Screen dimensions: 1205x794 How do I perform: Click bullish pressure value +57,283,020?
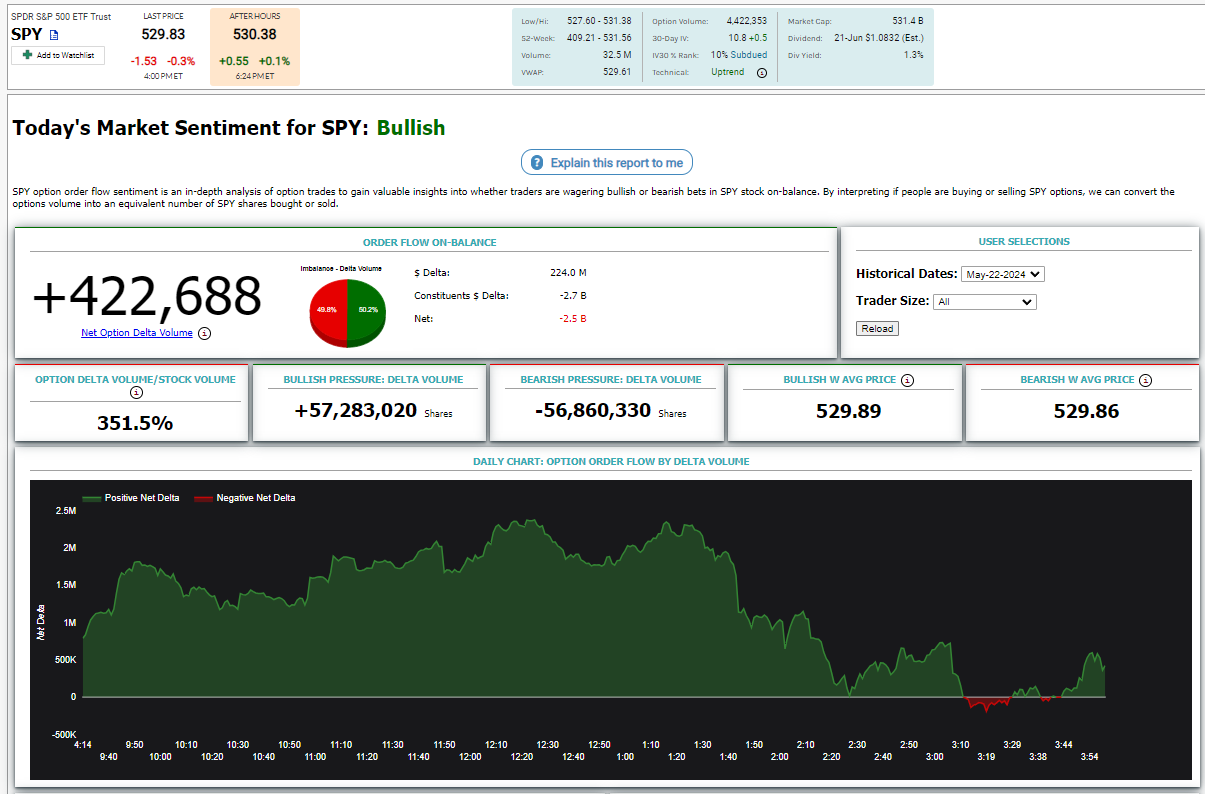coord(356,410)
